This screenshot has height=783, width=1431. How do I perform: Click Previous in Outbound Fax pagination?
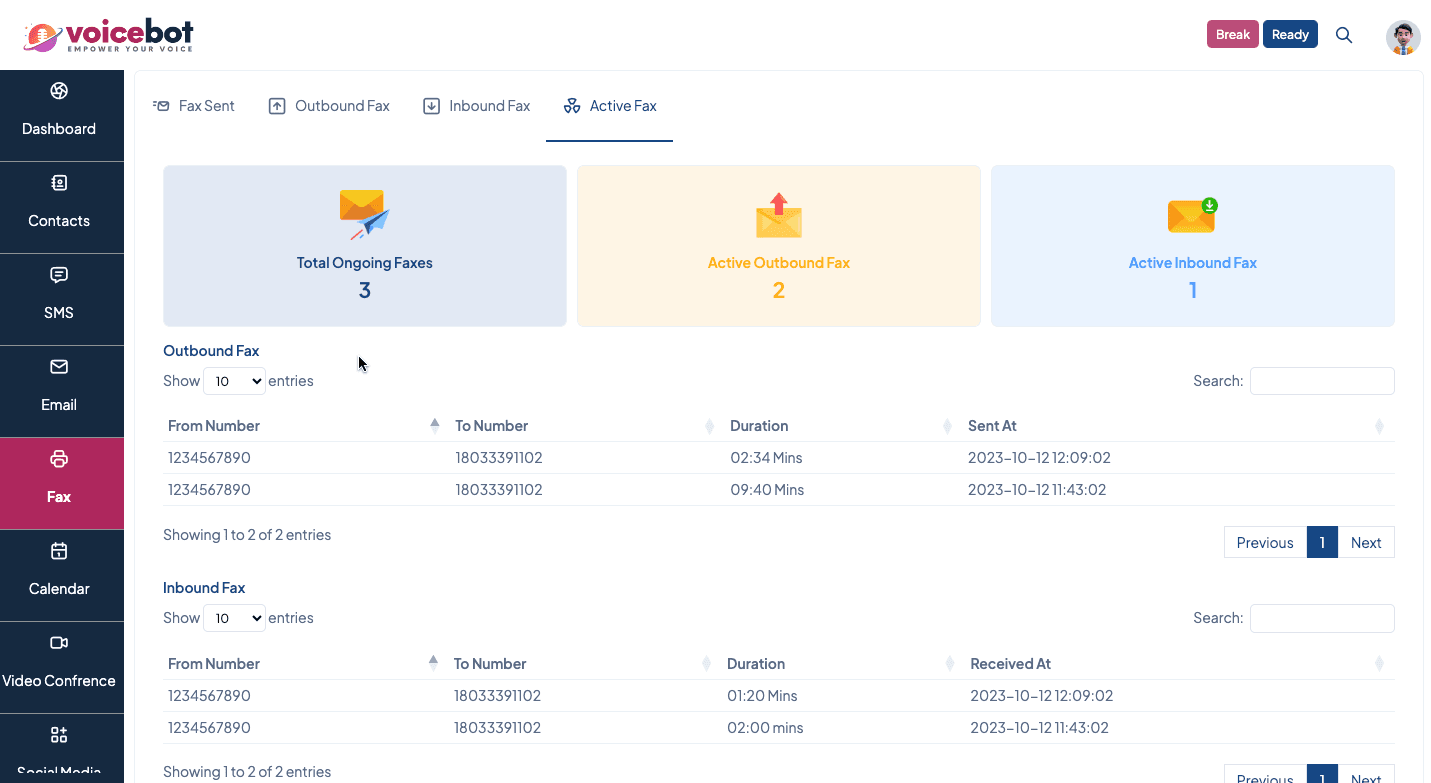[1264, 543]
